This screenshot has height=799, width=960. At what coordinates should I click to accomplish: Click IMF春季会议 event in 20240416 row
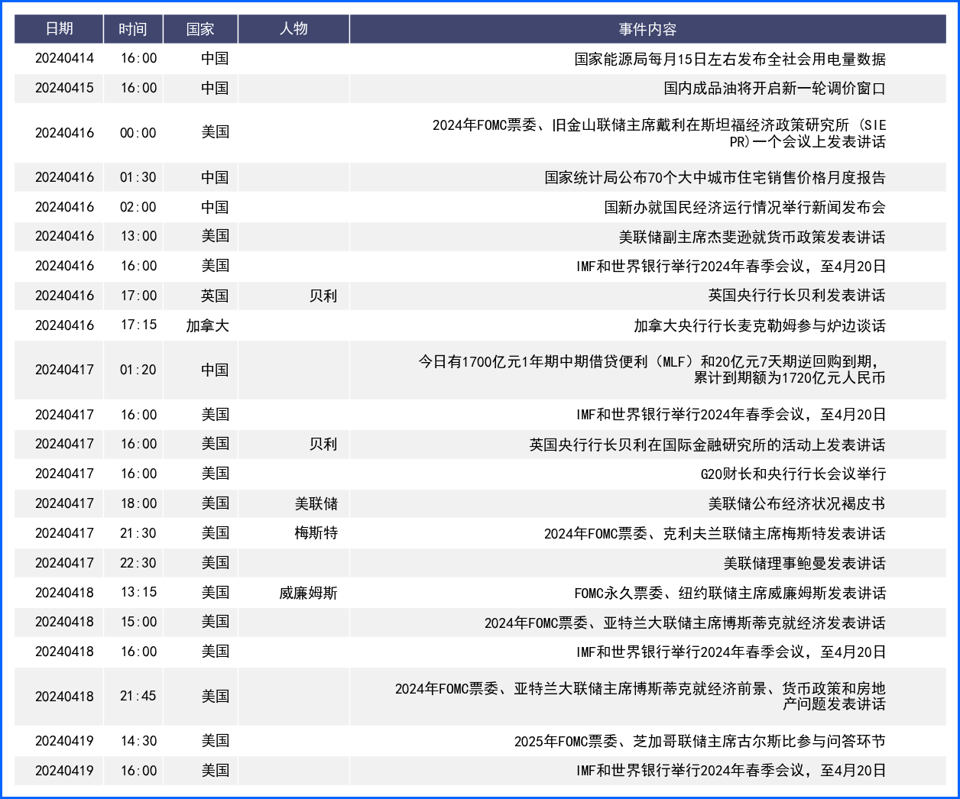(x=731, y=266)
